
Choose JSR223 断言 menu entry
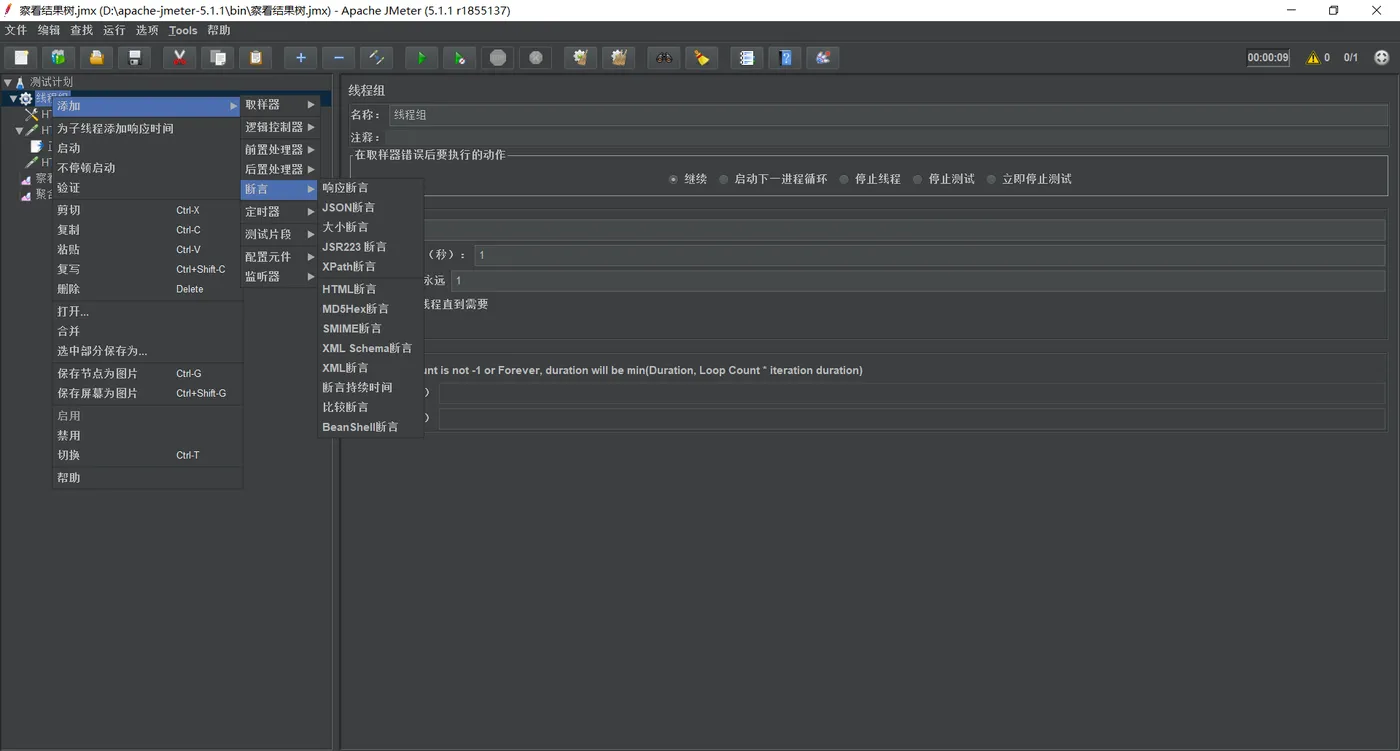pos(371,246)
